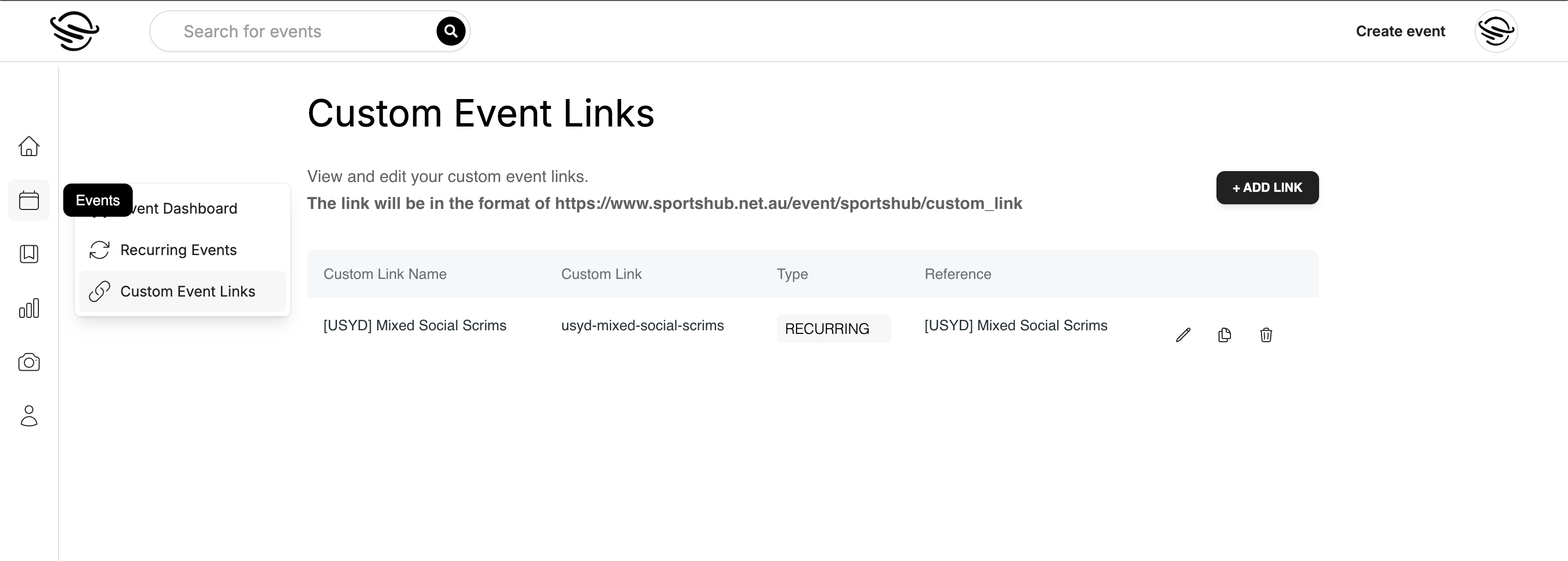
Task: Click the RECURRING type badge
Action: (833, 329)
